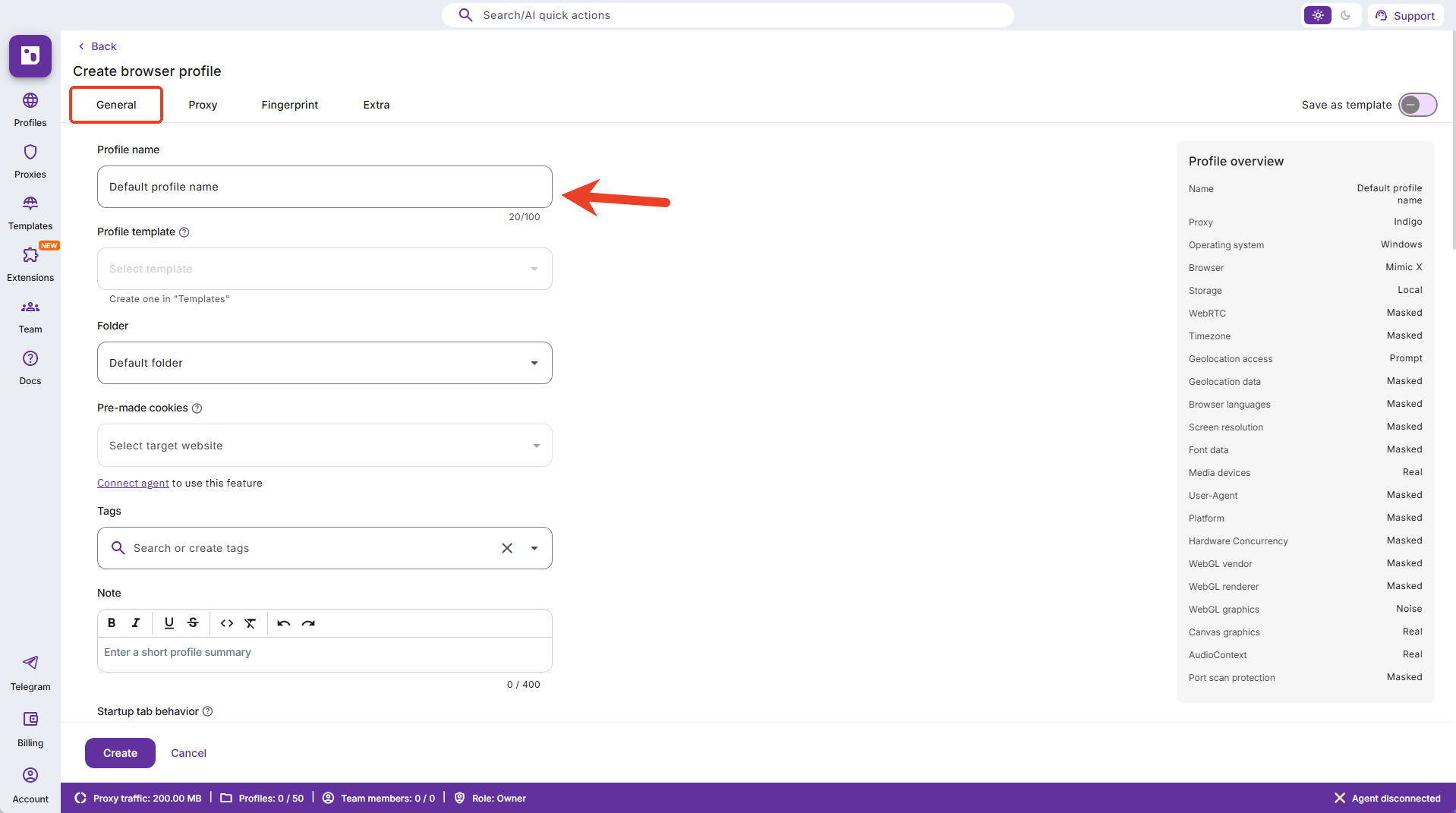Image resolution: width=1456 pixels, height=813 pixels.
Task: Open the Select target website dropdown
Action: [536, 446]
